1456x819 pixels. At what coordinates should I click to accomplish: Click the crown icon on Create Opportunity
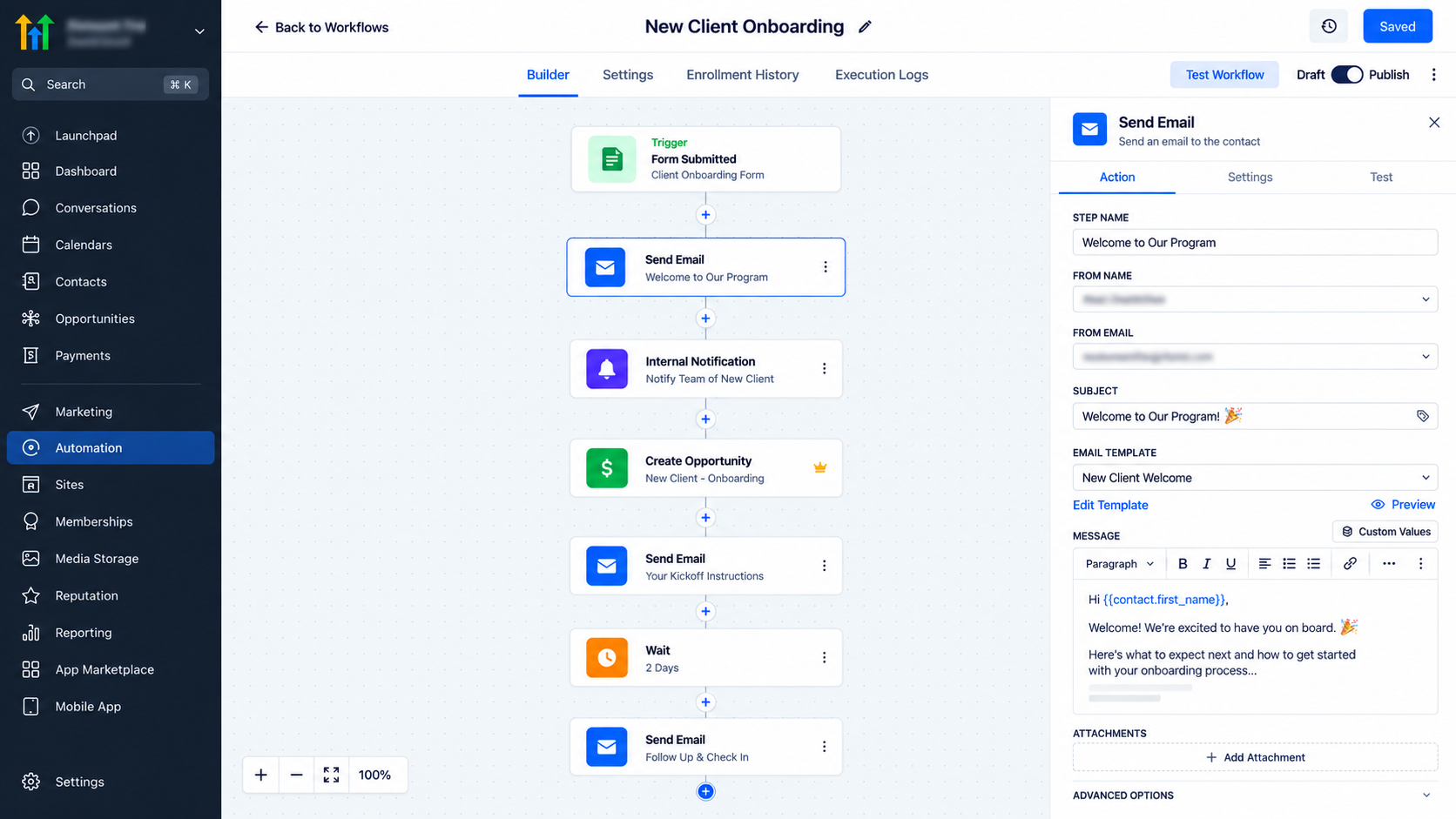point(819,468)
